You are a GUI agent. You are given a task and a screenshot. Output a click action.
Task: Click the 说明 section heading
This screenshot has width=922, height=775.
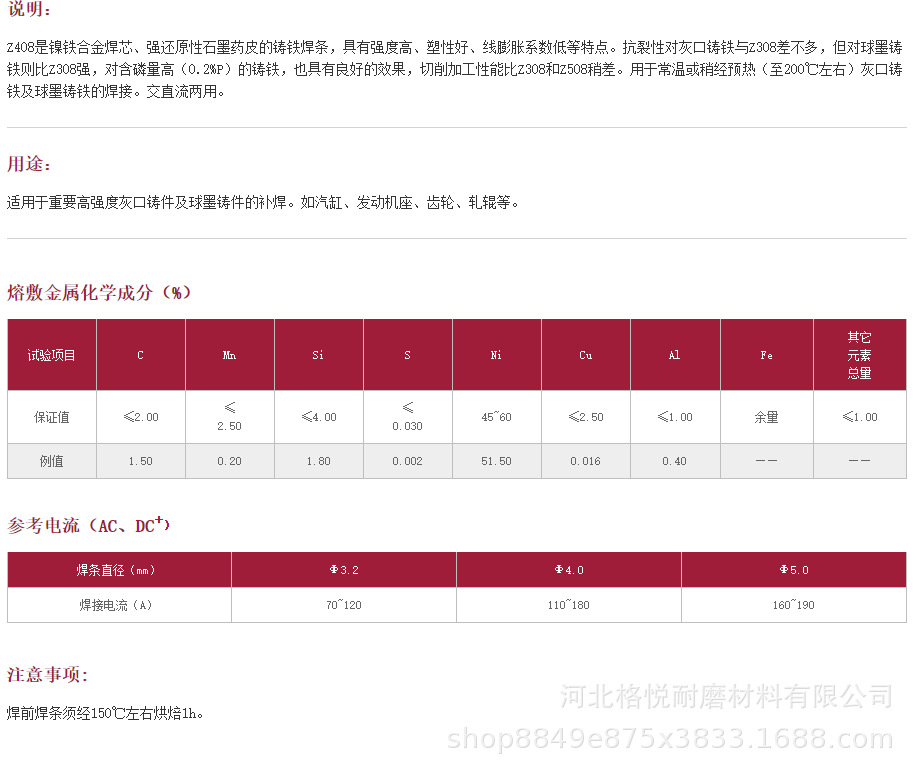click(27, 12)
